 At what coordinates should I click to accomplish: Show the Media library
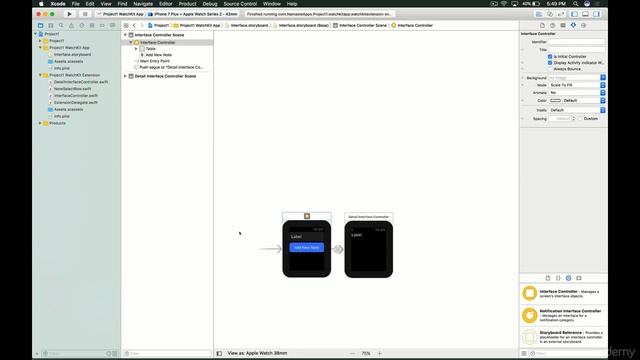click(579, 278)
